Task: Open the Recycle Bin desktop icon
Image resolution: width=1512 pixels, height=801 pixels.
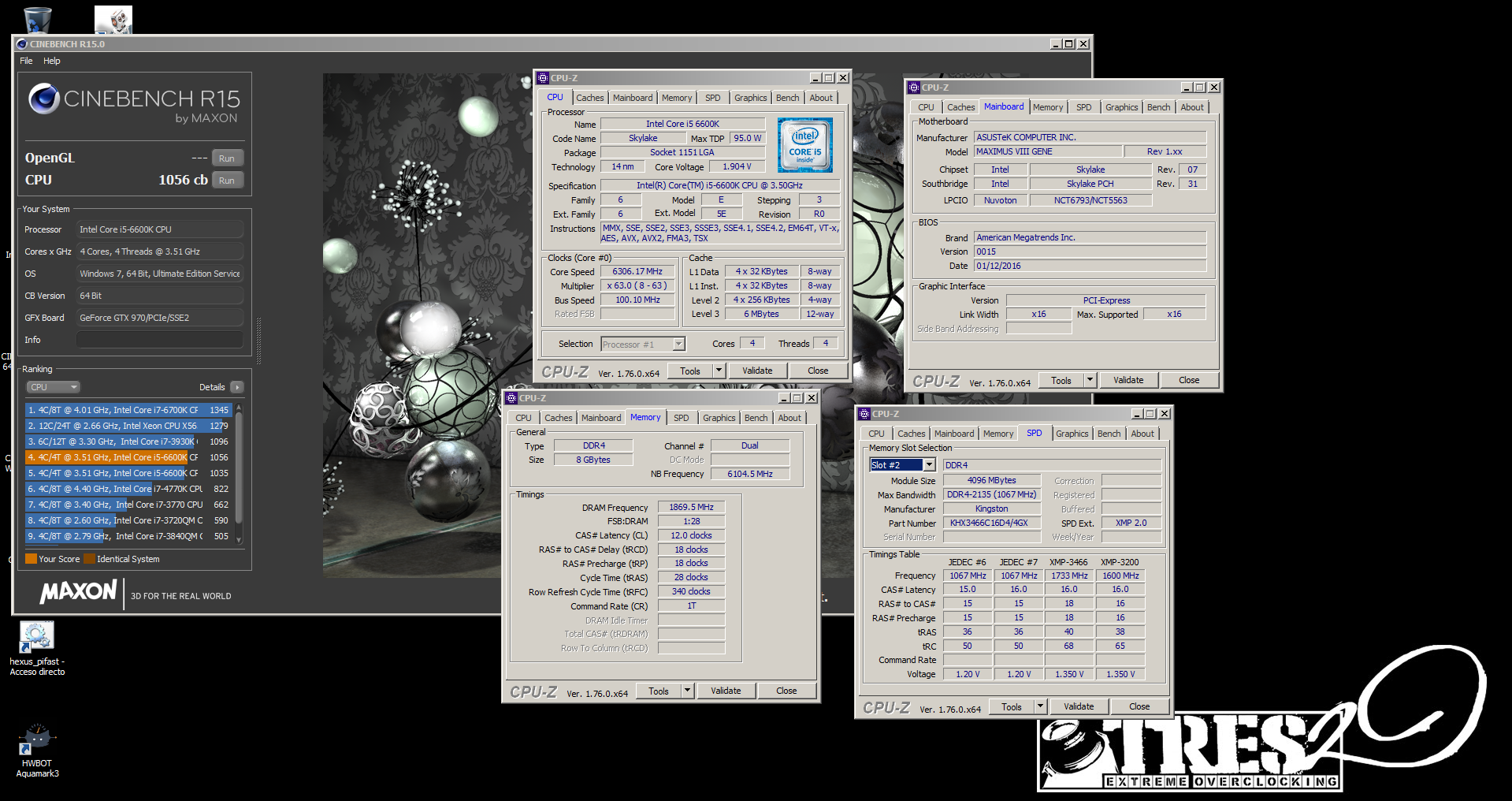Action: pyautogui.click(x=37, y=19)
